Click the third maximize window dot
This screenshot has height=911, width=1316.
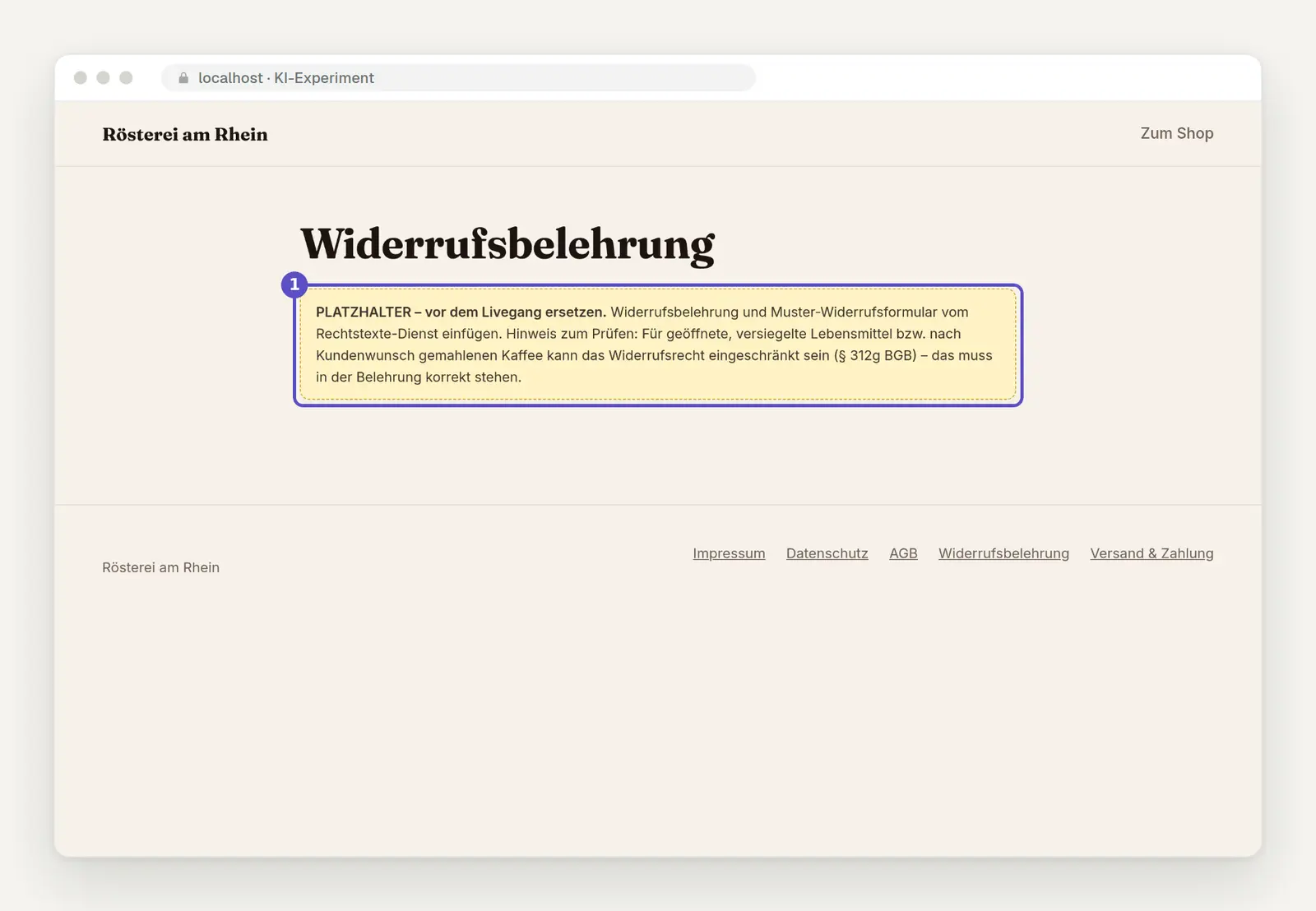(126, 77)
